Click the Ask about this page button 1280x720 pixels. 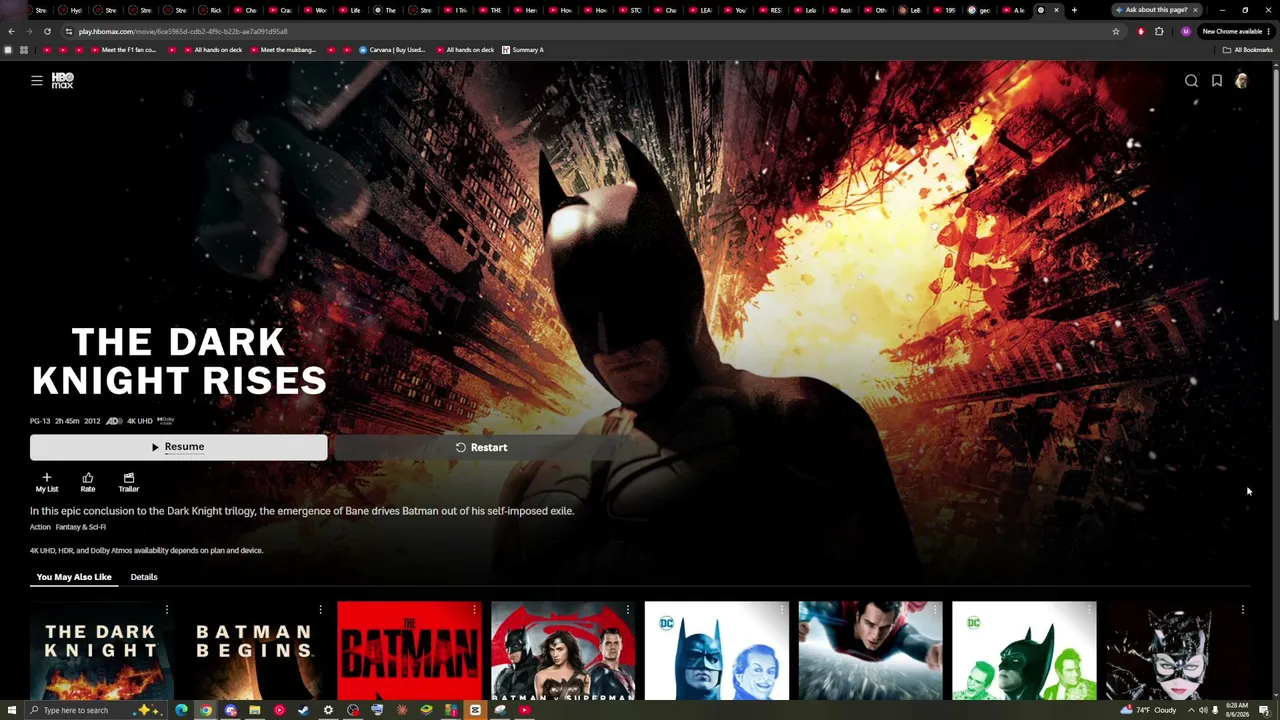(1156, 10)
